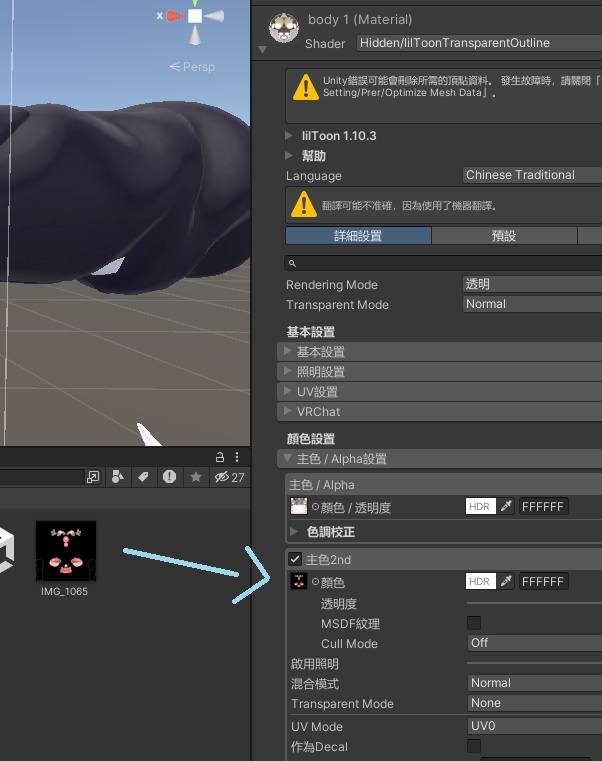Screen dimensions: 602x761
Task: Click the HDR color swatch for 顏色 / 透明度
Action: [481, 506]
